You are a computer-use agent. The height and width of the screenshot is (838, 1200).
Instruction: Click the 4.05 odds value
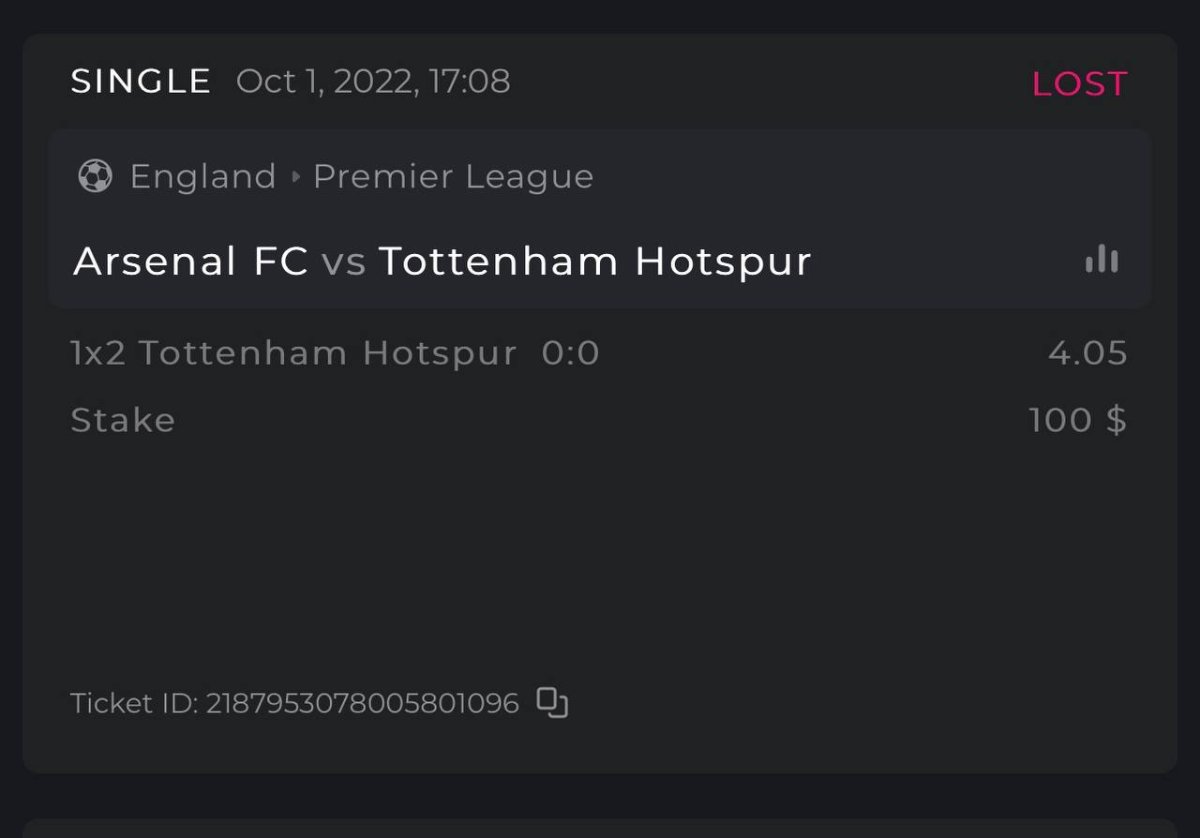(1087, 353)
